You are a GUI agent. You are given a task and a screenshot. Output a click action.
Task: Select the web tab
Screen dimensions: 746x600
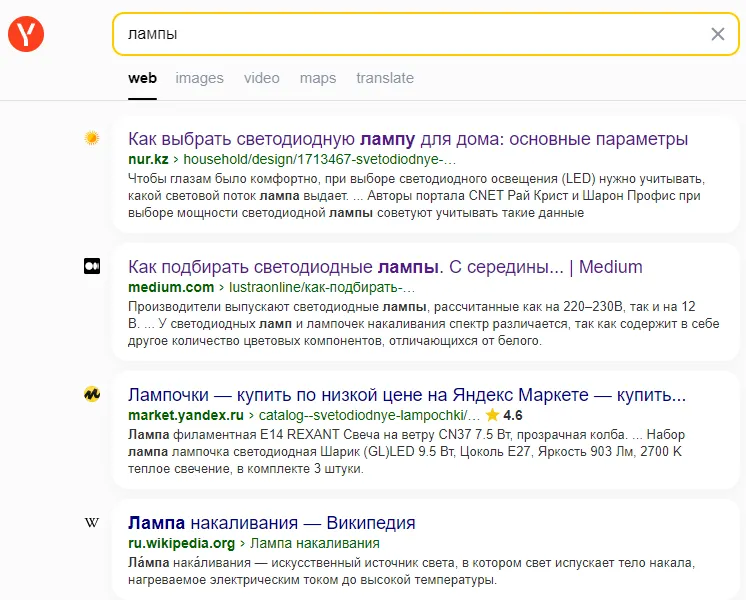(142, 78)
